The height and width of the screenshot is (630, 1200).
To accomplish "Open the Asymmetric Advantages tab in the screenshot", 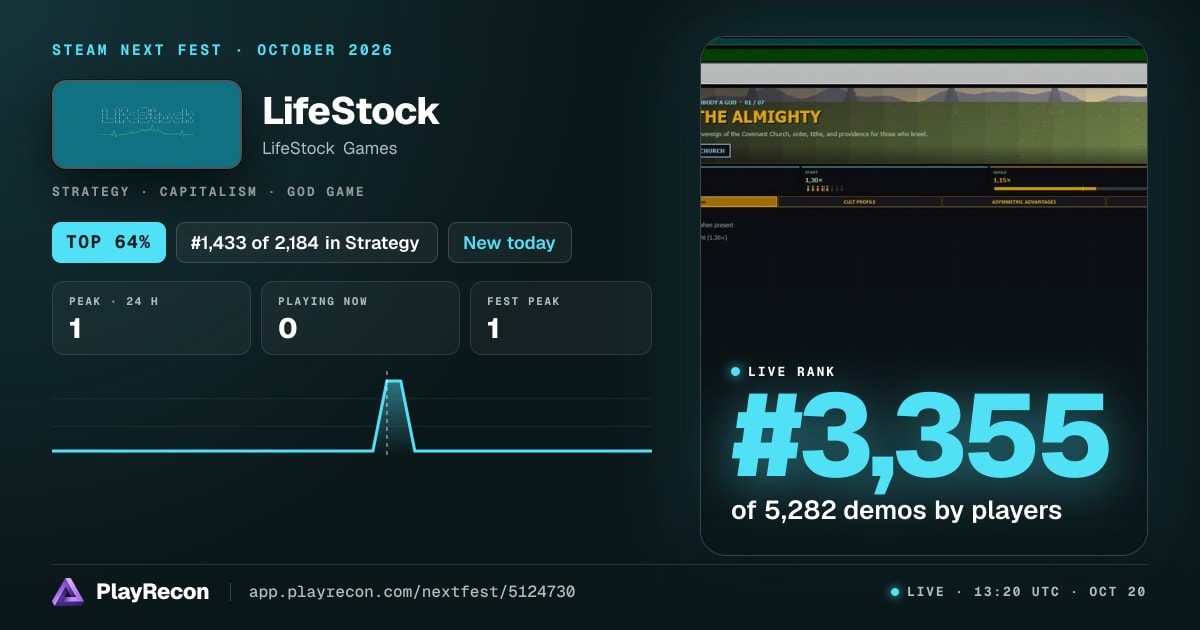I will pos(1024,201).
